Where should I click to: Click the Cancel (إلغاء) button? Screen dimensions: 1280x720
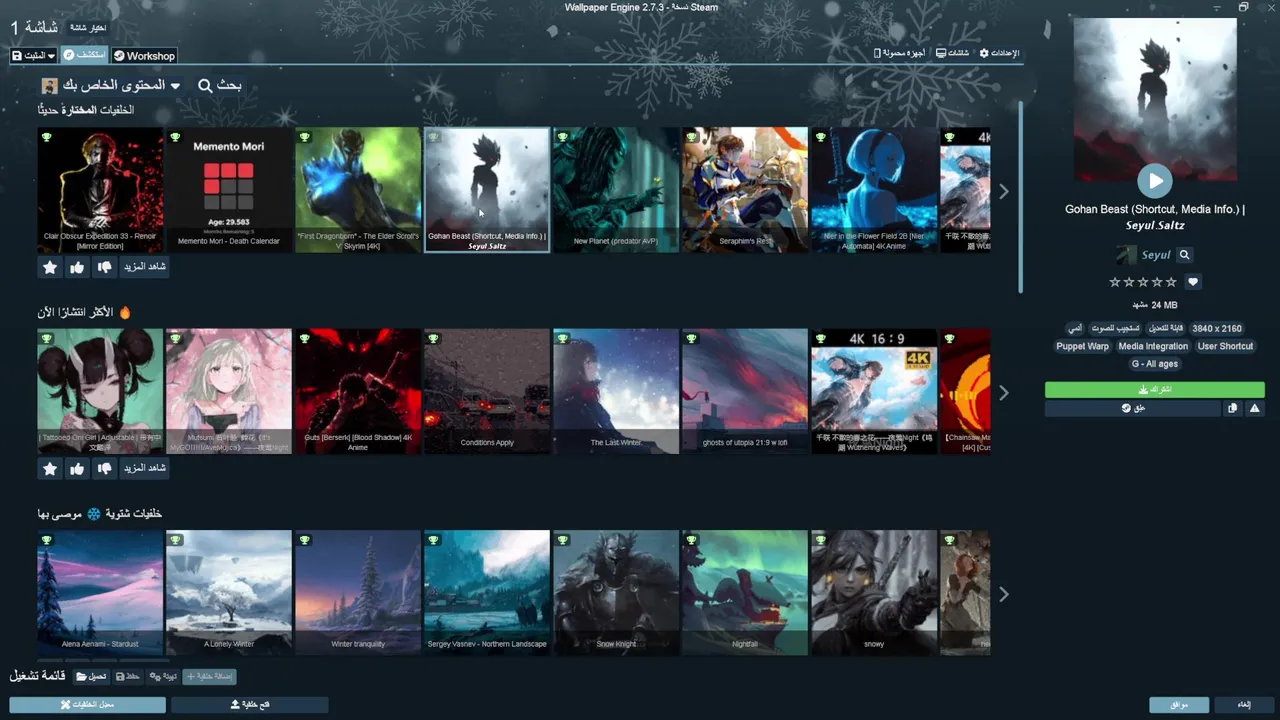click(1245, 705)
